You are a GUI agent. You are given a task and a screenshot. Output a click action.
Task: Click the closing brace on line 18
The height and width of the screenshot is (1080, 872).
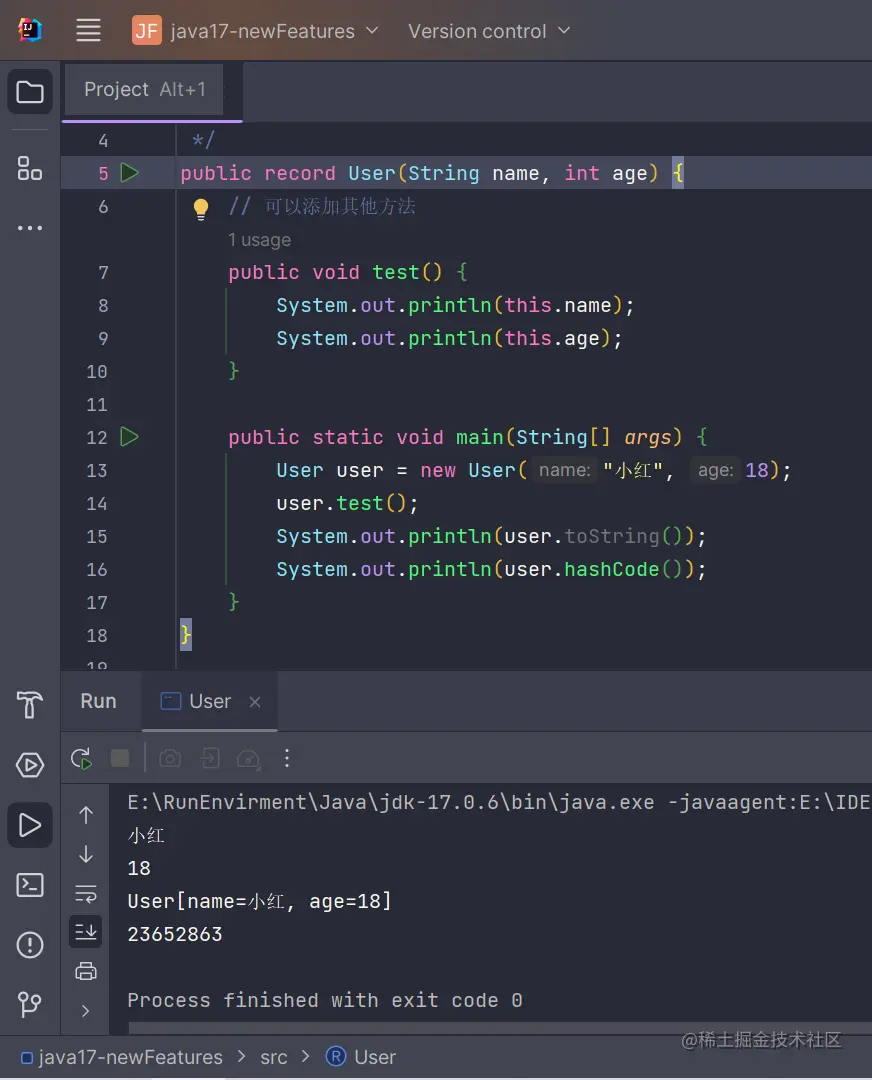pyautogui.click(x=186, y=634)
